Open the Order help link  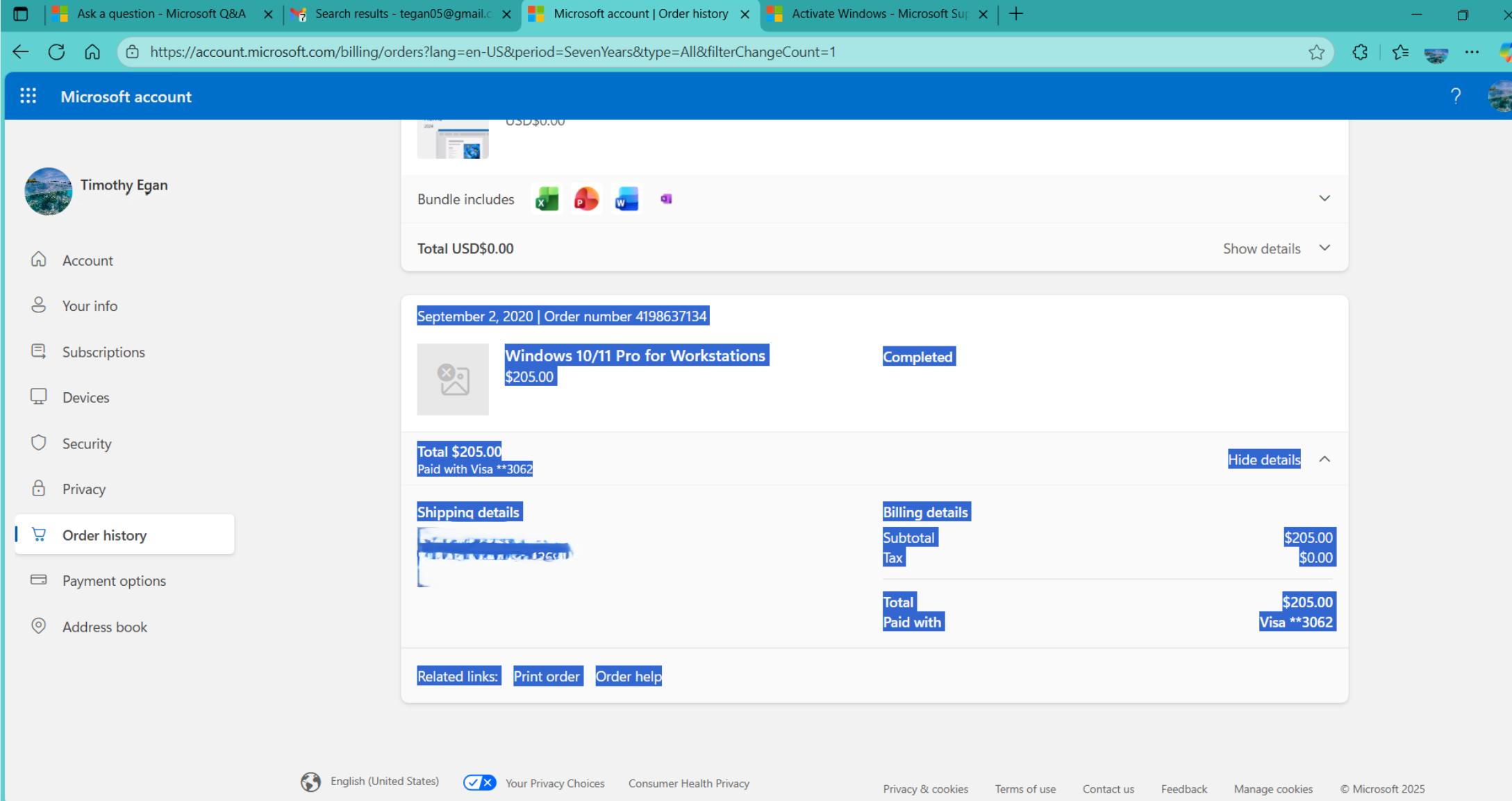628,675
